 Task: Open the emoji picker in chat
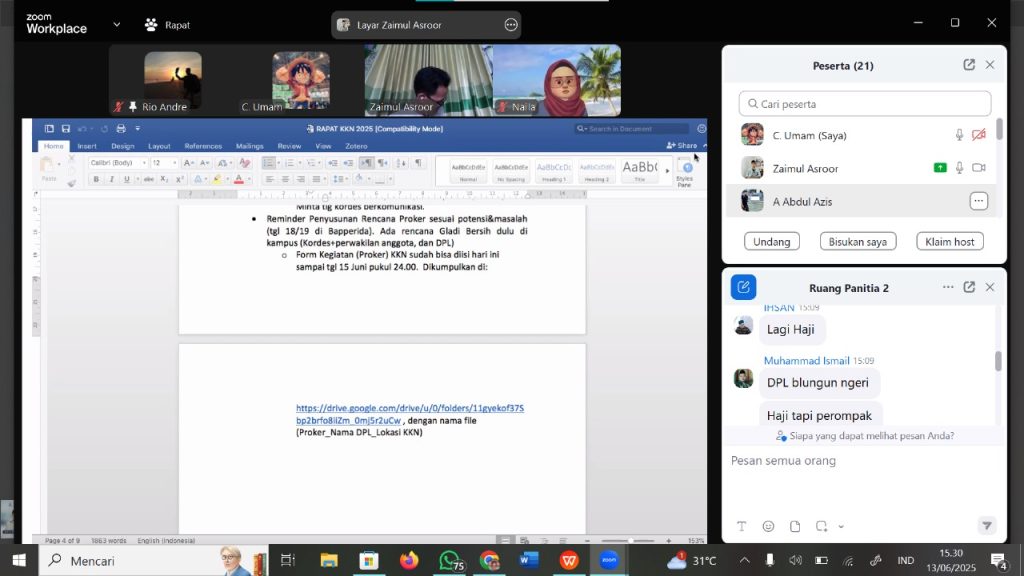768,526
